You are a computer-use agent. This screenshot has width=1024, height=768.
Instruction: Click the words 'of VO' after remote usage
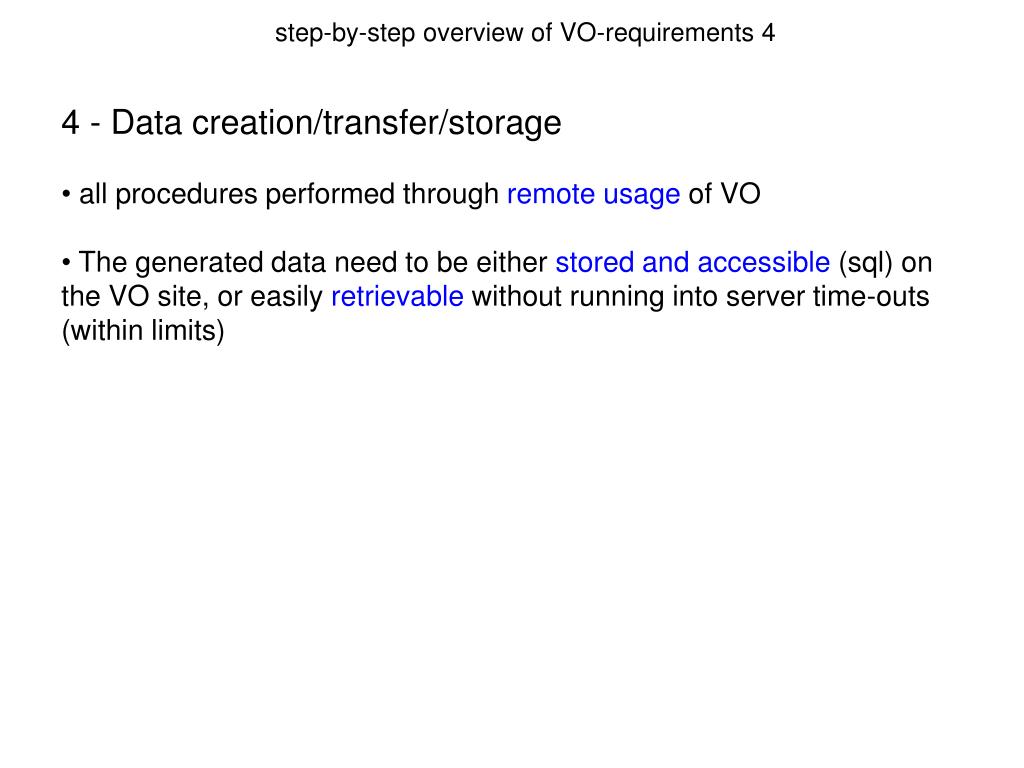click(x=724, y=195)
